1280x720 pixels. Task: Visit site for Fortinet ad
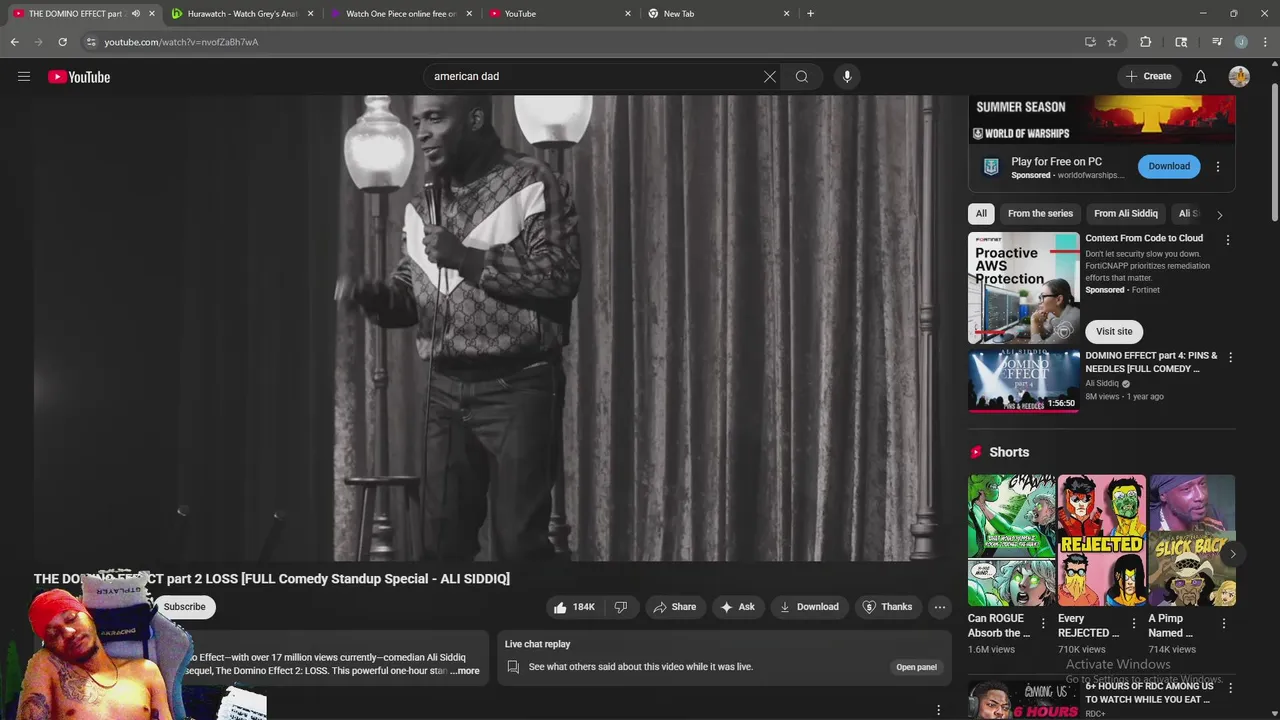(1114, 331)
